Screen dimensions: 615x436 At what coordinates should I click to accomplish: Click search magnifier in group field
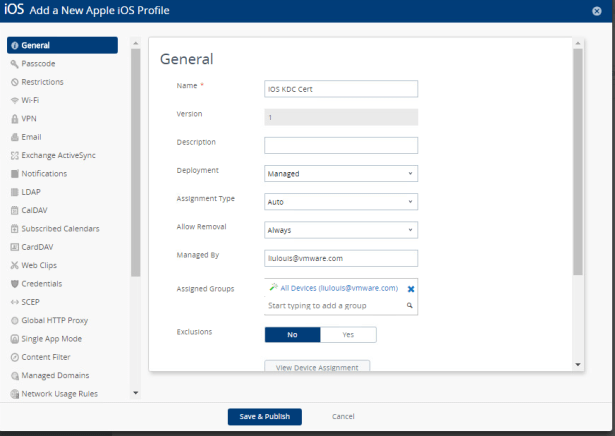(x=410, y=305)
